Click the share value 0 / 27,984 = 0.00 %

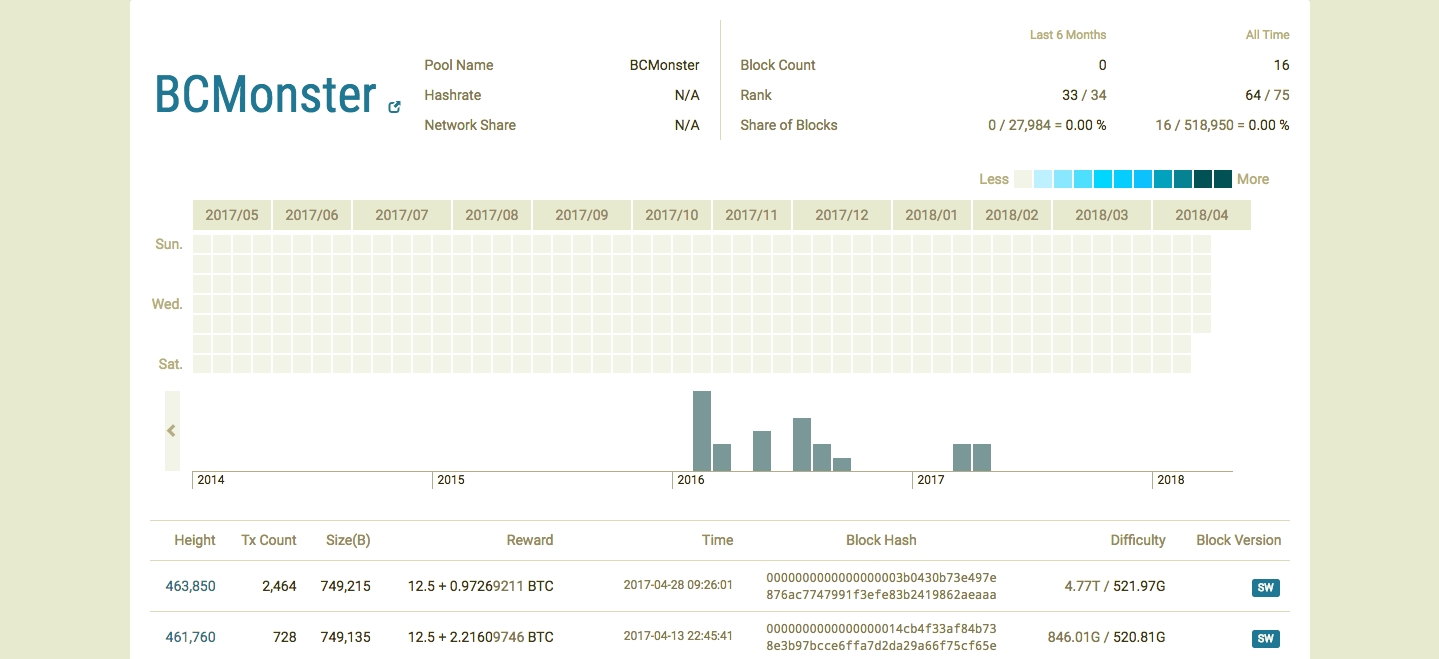pos(1047,125)
